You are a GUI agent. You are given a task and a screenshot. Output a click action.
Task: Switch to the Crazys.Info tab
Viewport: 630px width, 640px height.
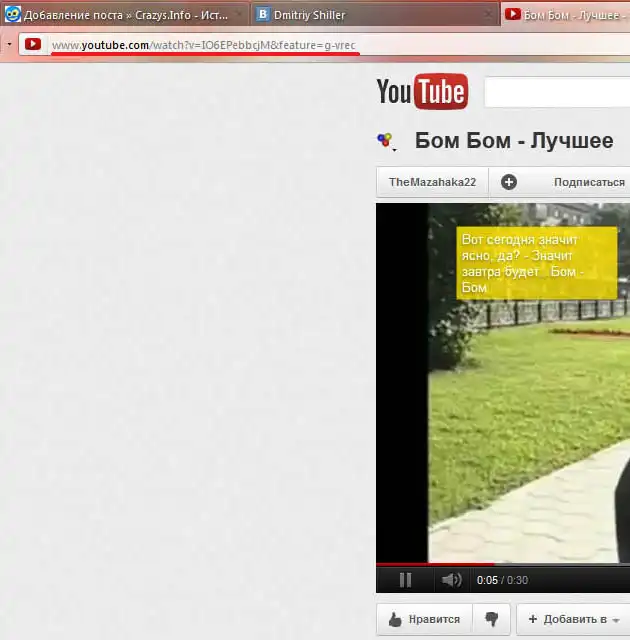(x=115, y=15)
